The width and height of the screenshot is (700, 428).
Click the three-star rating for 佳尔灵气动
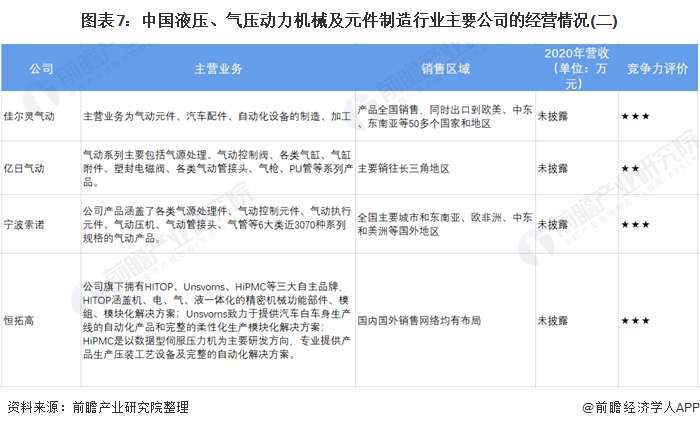click(x=635, y=116)
